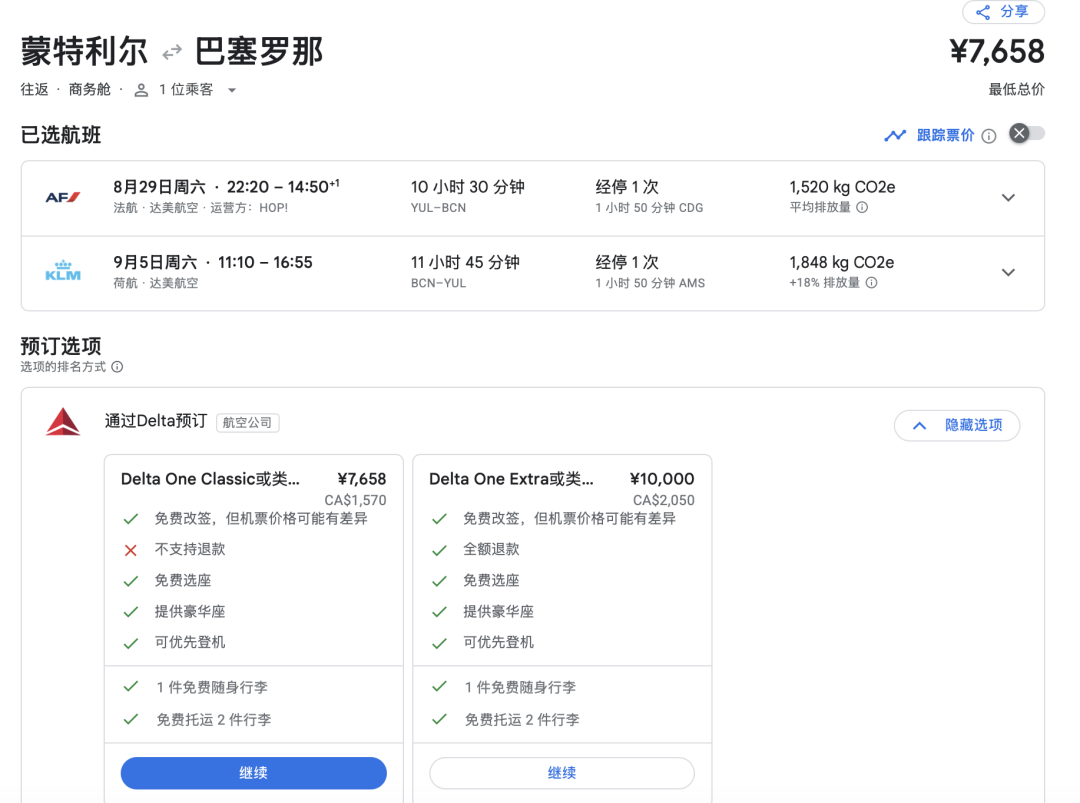The height and width of the screenshot is (803, 1080).
Task: Click the 分享 share button
Action: tap(1003, 12)
